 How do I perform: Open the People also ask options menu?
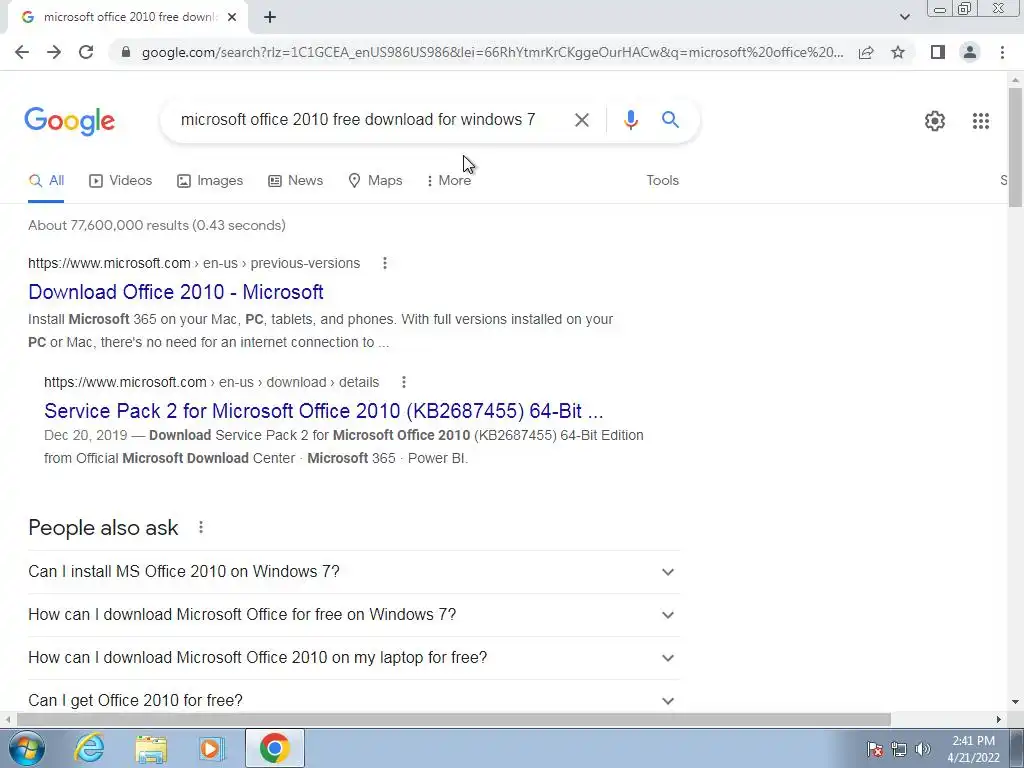pyautogui.click(x=201, y=527)
